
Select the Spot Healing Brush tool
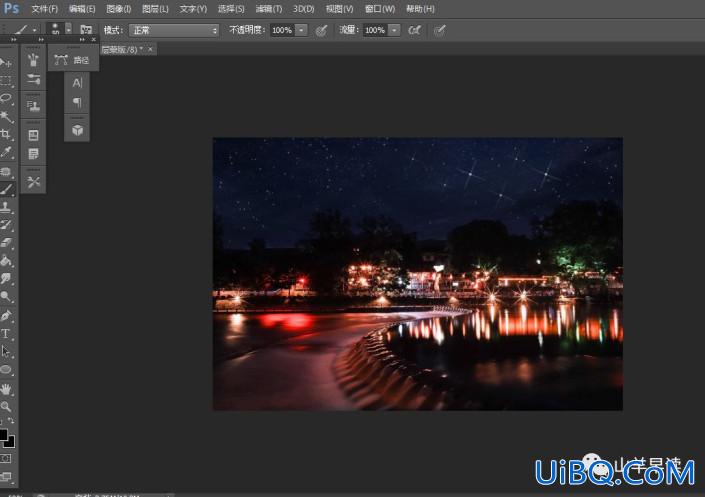[x=6, y=171]
